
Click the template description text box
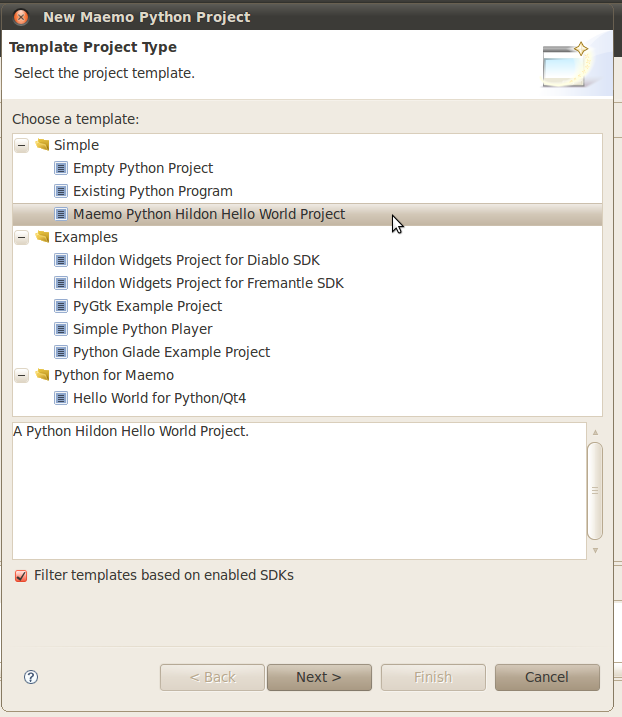click(299, 491)
